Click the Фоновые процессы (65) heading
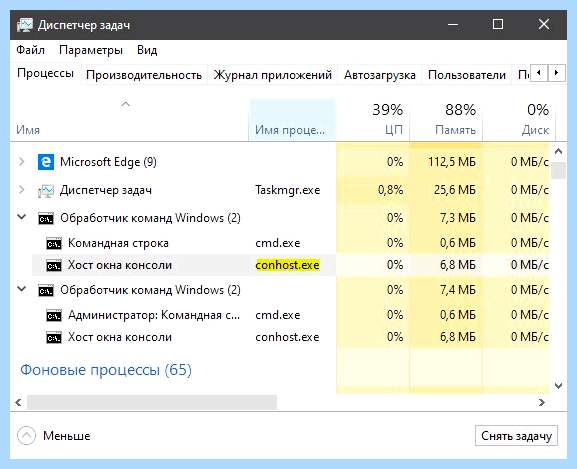 point(106,370)
